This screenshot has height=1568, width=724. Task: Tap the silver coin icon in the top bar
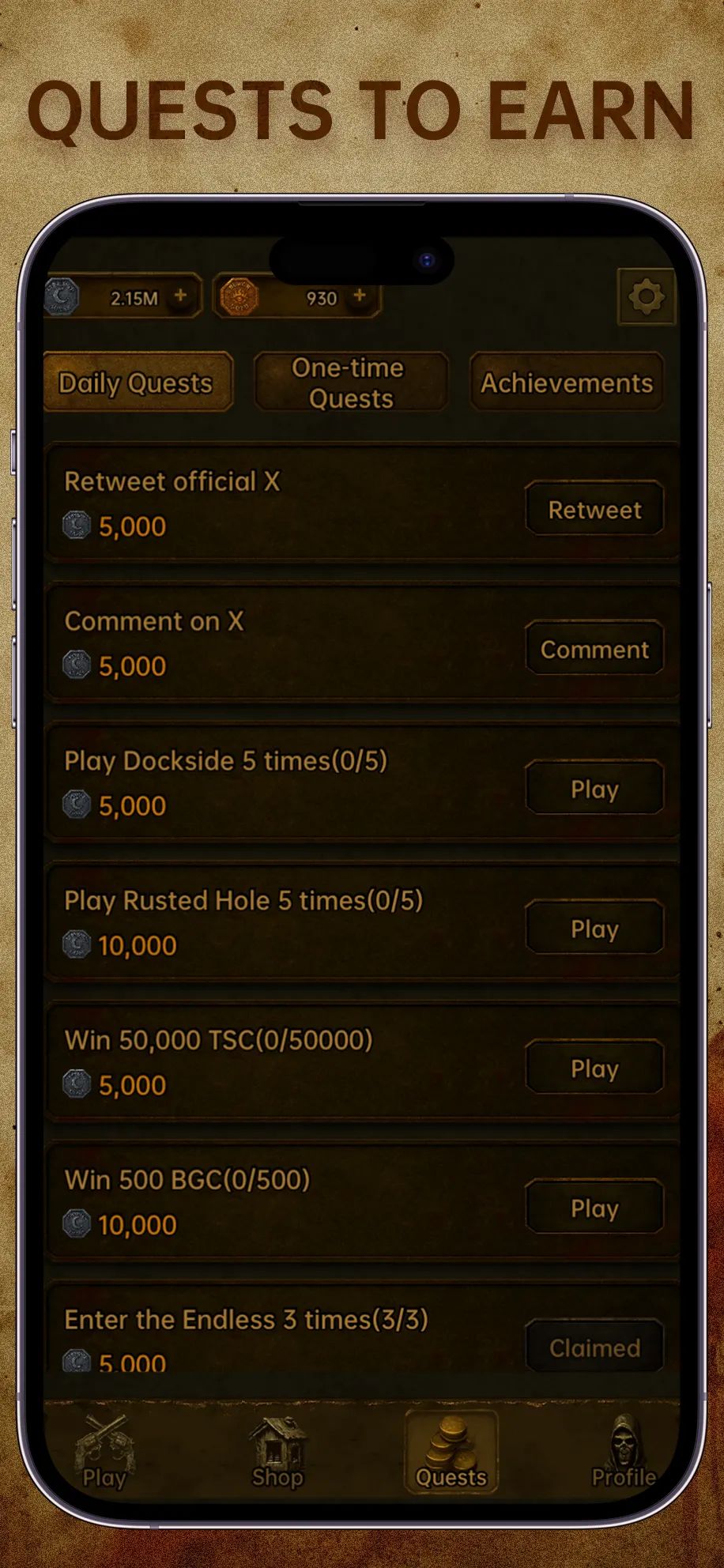point(62,297)
